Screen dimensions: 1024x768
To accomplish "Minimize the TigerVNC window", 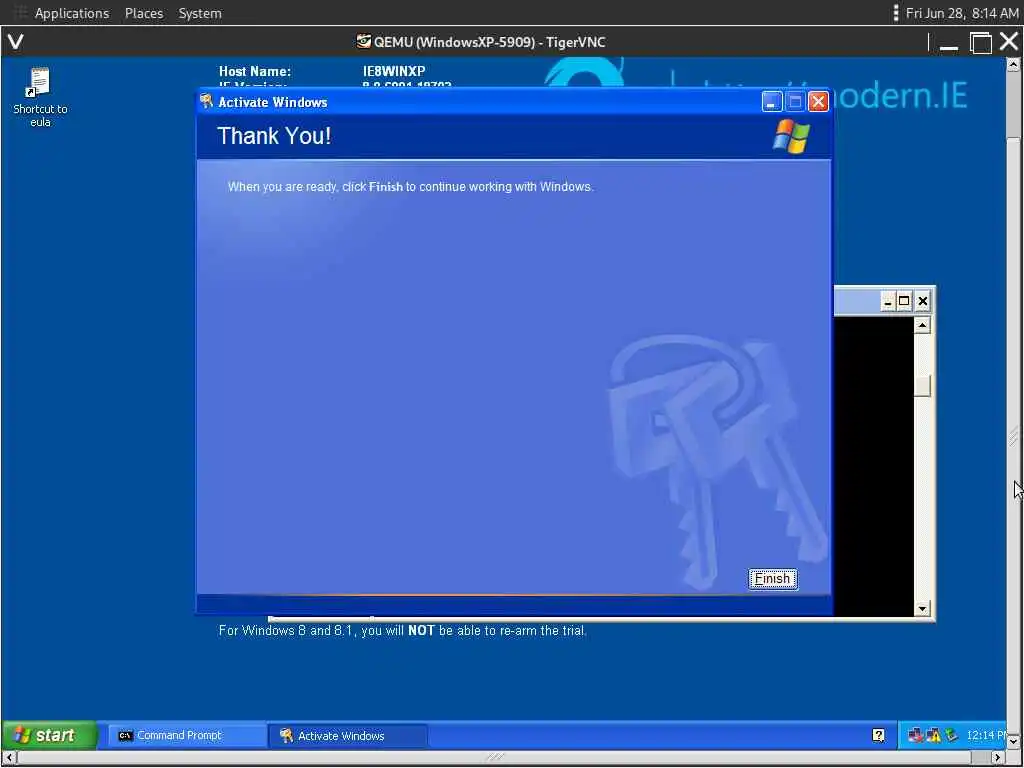I will [949, 43].
